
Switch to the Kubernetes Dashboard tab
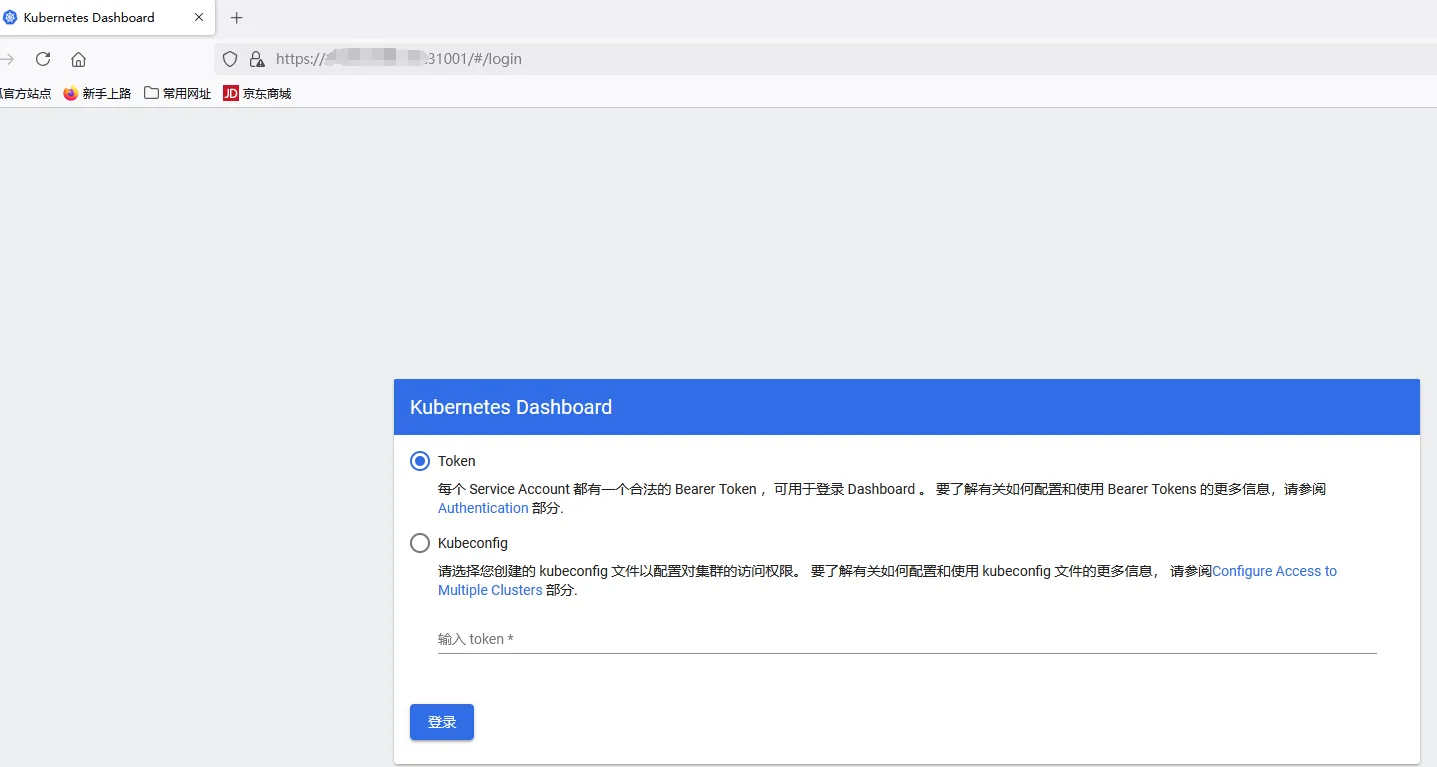tap(90, 18)
